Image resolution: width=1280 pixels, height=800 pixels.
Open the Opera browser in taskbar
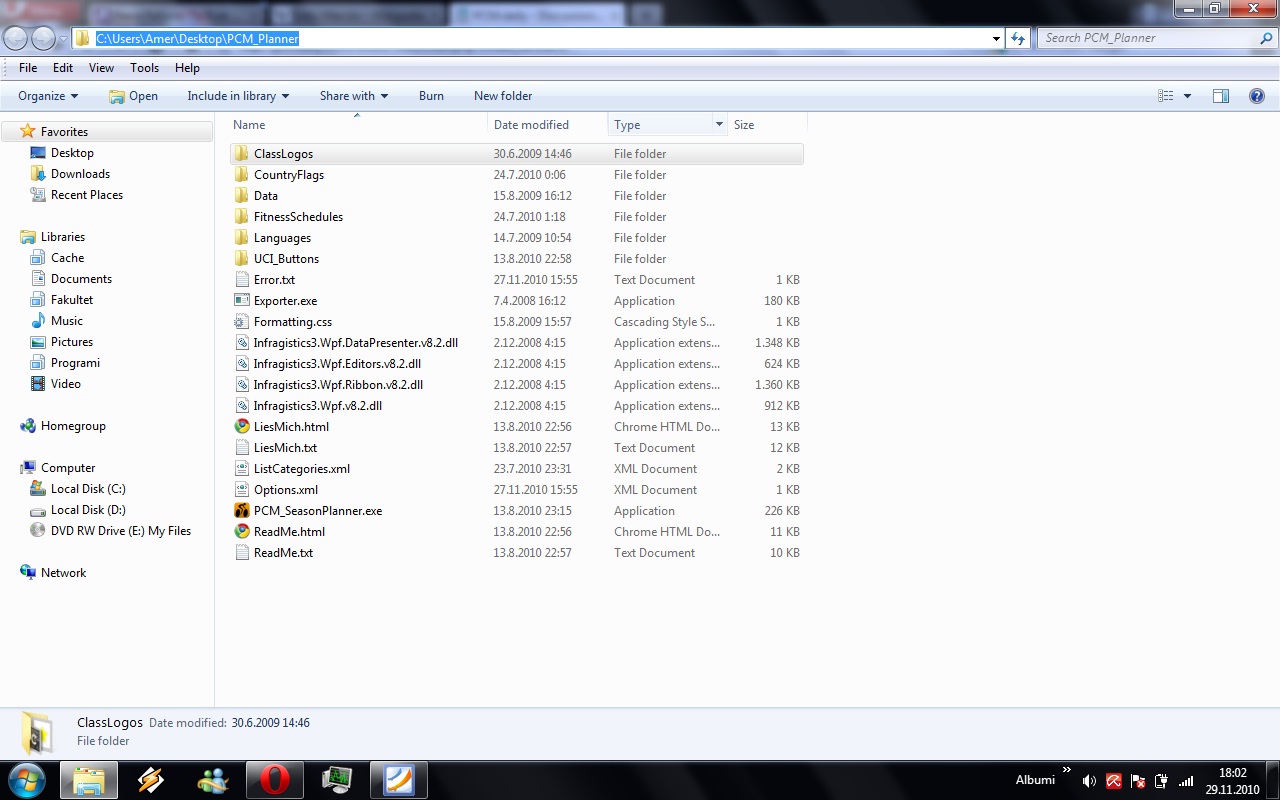point(275,780)
